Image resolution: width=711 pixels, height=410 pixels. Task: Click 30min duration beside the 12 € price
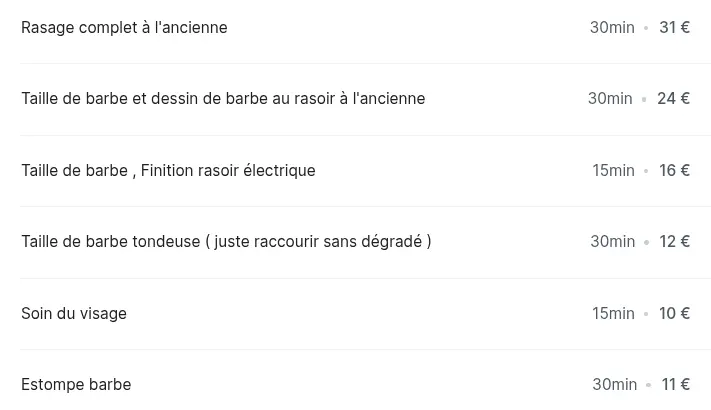coord(612,242)
